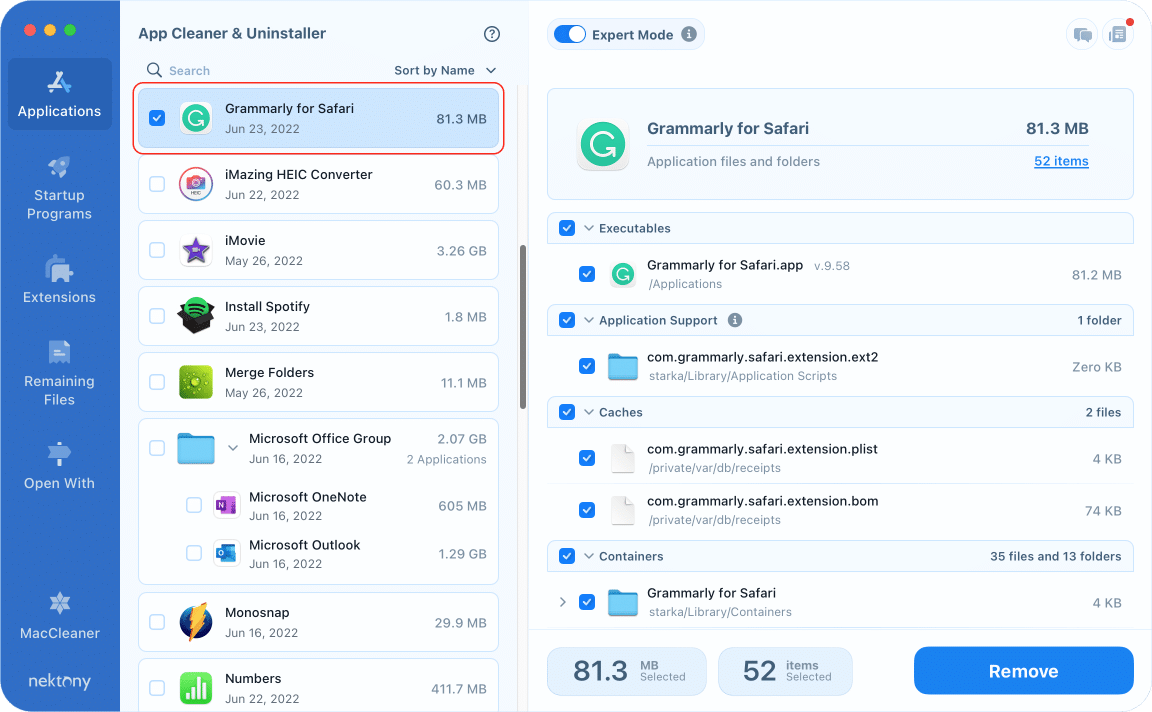Click the Microsoft Outlook icon

[226, 553]
